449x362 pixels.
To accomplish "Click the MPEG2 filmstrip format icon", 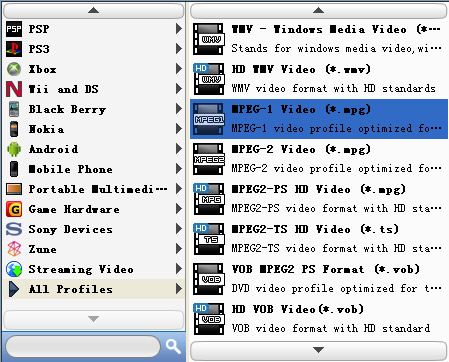I will pyautogui.click(x=209, y=159).
